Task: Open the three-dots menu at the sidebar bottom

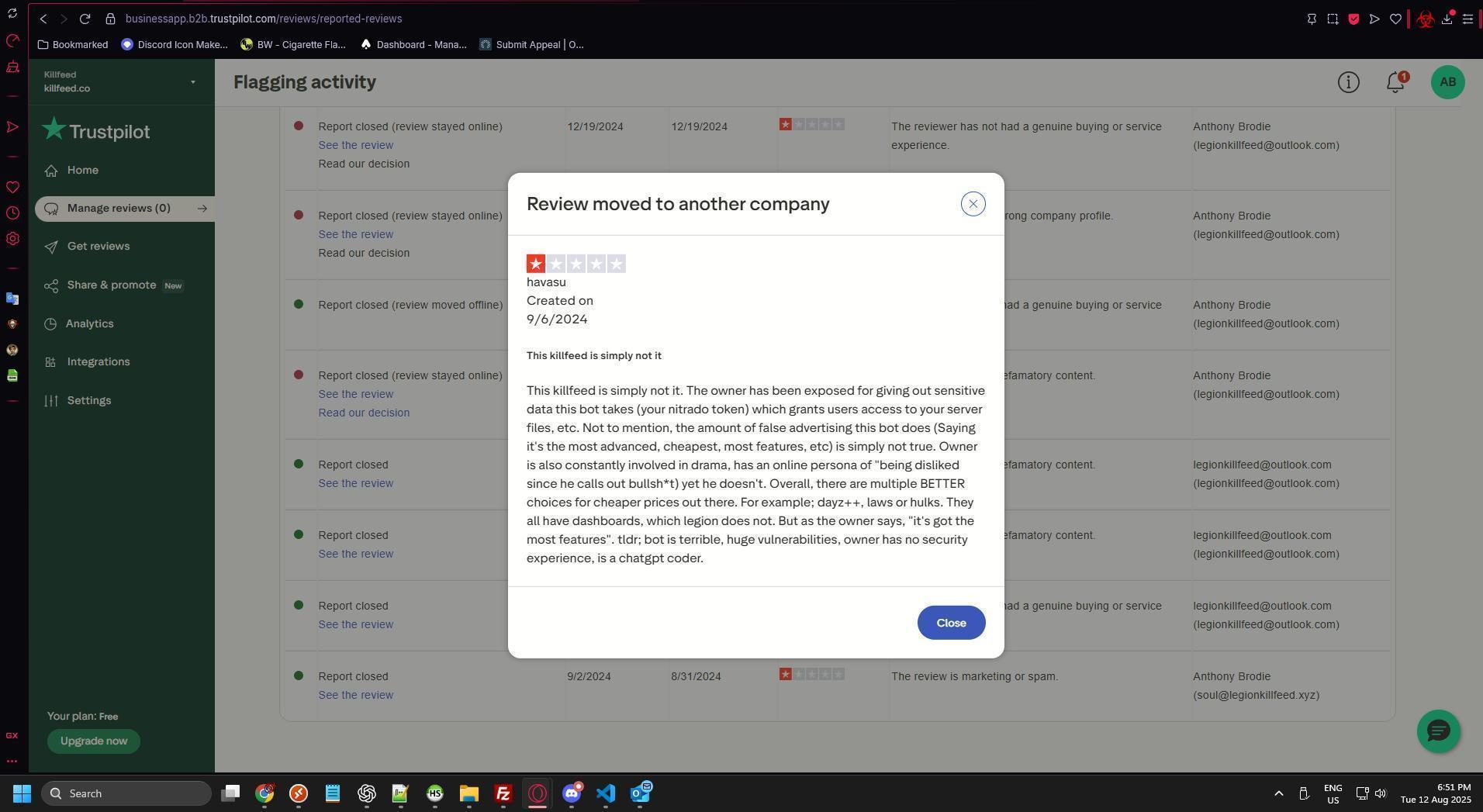Action: pyautogui.click(x=12, y=762)
